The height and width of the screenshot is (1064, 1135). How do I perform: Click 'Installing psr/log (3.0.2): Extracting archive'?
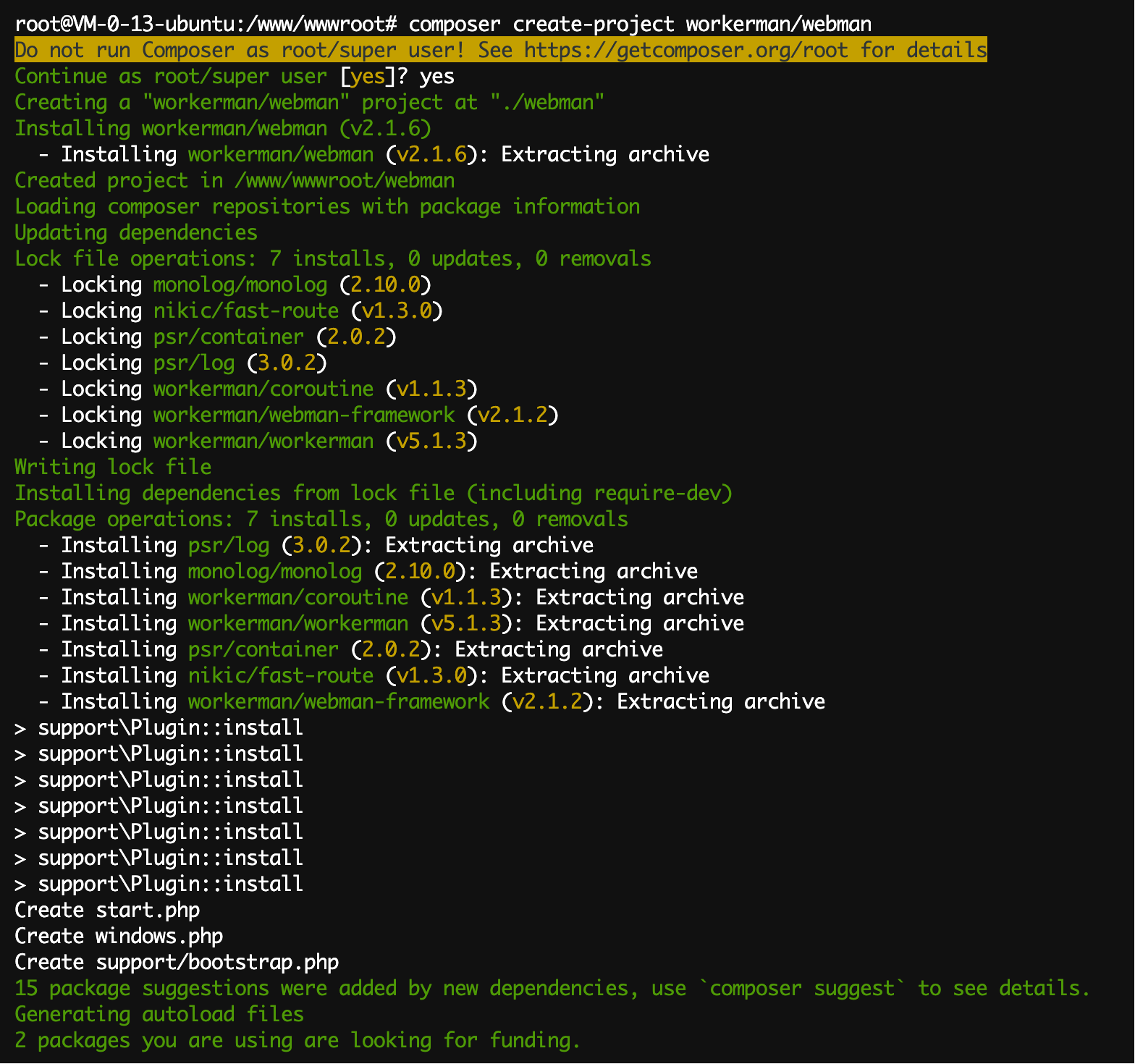tap(316, 546)
